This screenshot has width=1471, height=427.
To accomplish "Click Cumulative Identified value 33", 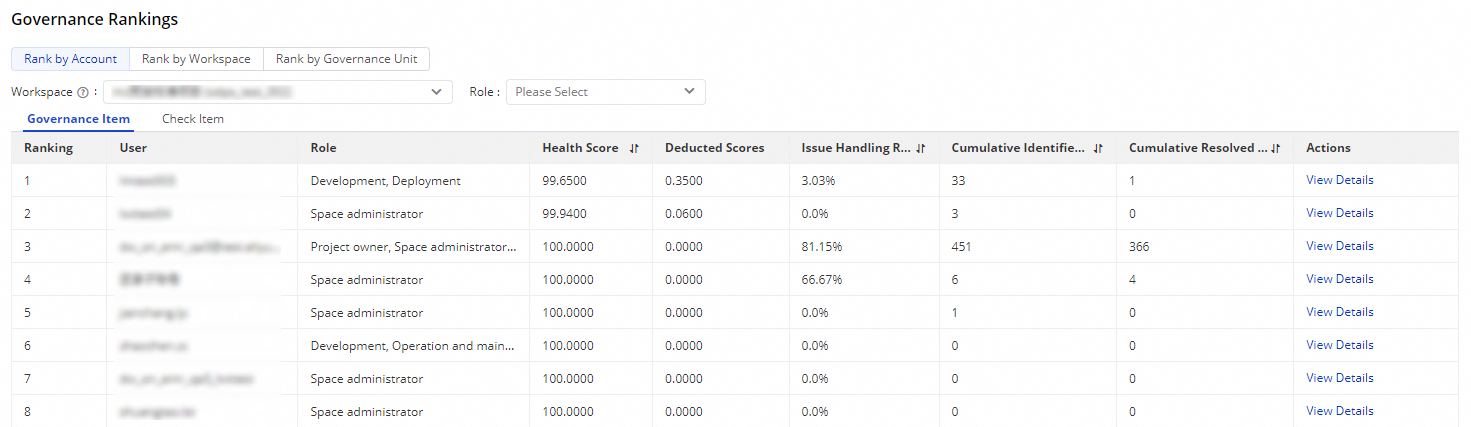I will click(x=959, y=181).
